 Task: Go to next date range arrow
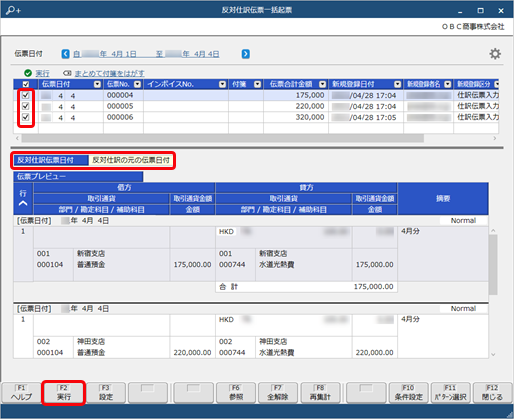pos(246,54)
